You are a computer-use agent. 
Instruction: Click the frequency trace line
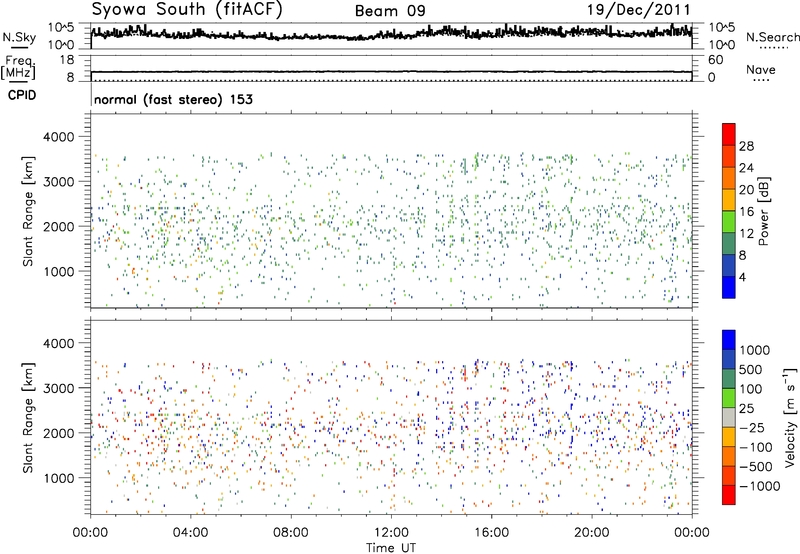[391, 72]
